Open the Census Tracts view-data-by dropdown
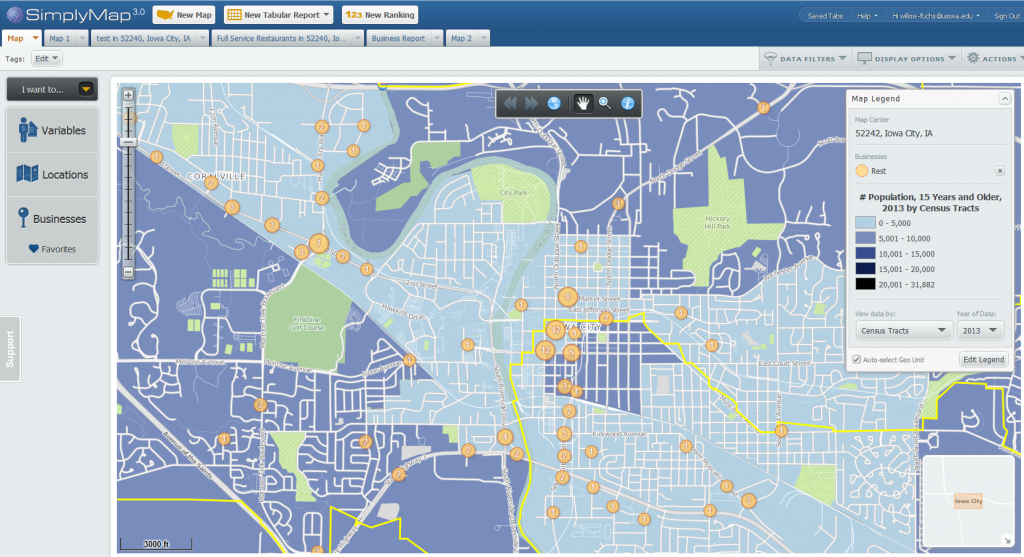This screenshot has width=1024, height=557. (904, 330)
